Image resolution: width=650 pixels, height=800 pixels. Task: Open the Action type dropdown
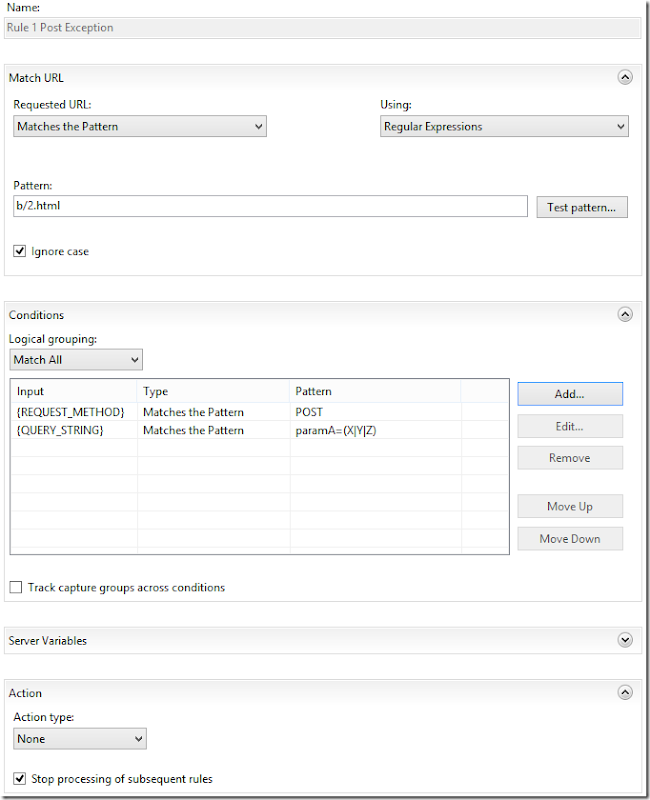[x=80, y=739]
